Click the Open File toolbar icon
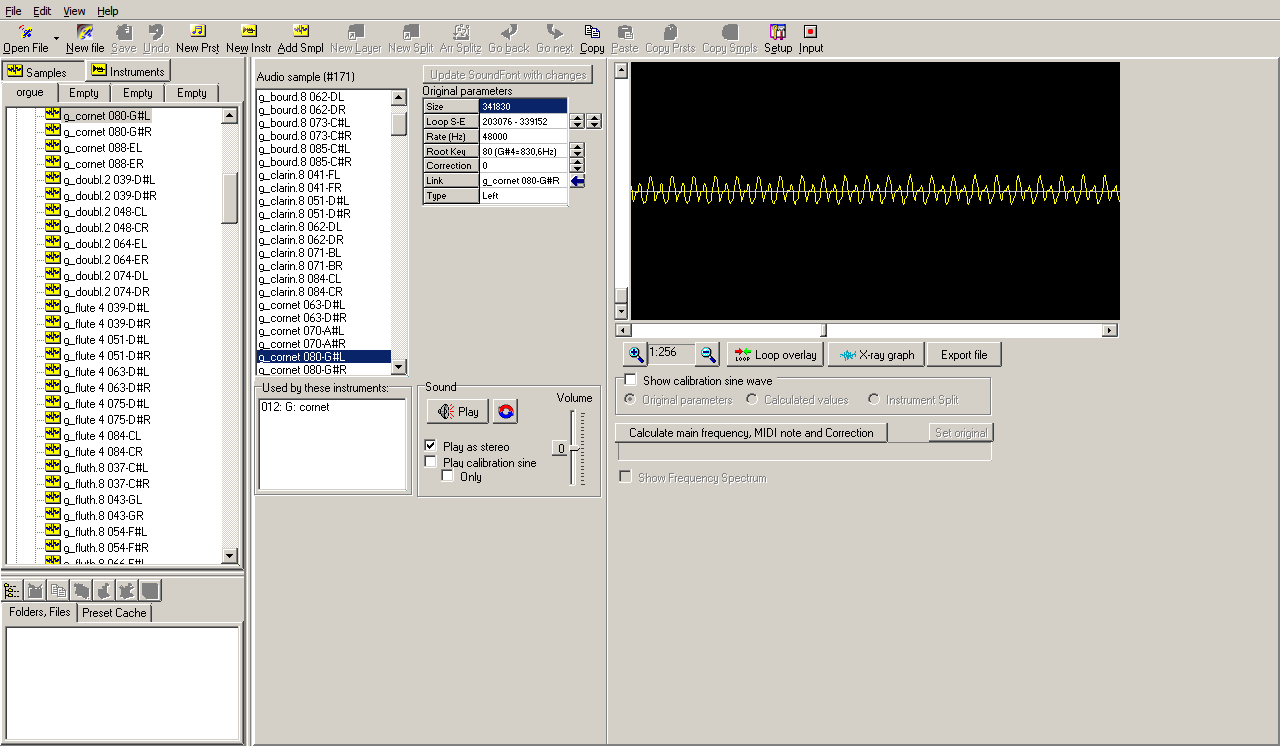 pyautogui.click(x=26, y=33)
